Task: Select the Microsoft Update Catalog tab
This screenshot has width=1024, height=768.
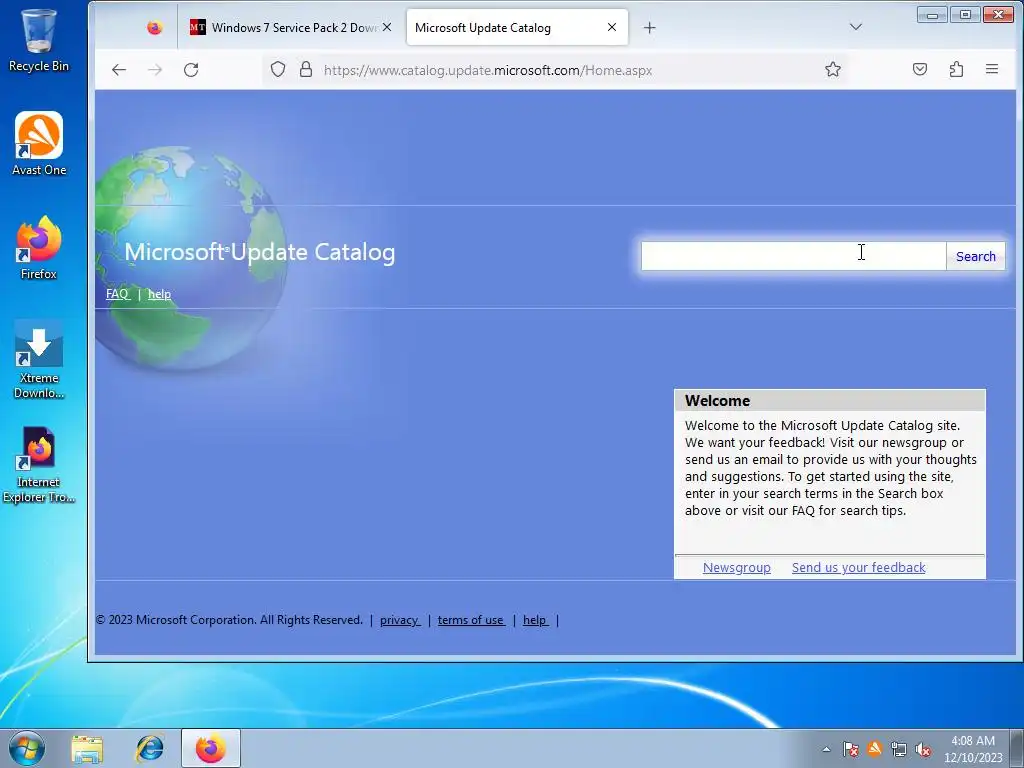Action: click(517, 27)
